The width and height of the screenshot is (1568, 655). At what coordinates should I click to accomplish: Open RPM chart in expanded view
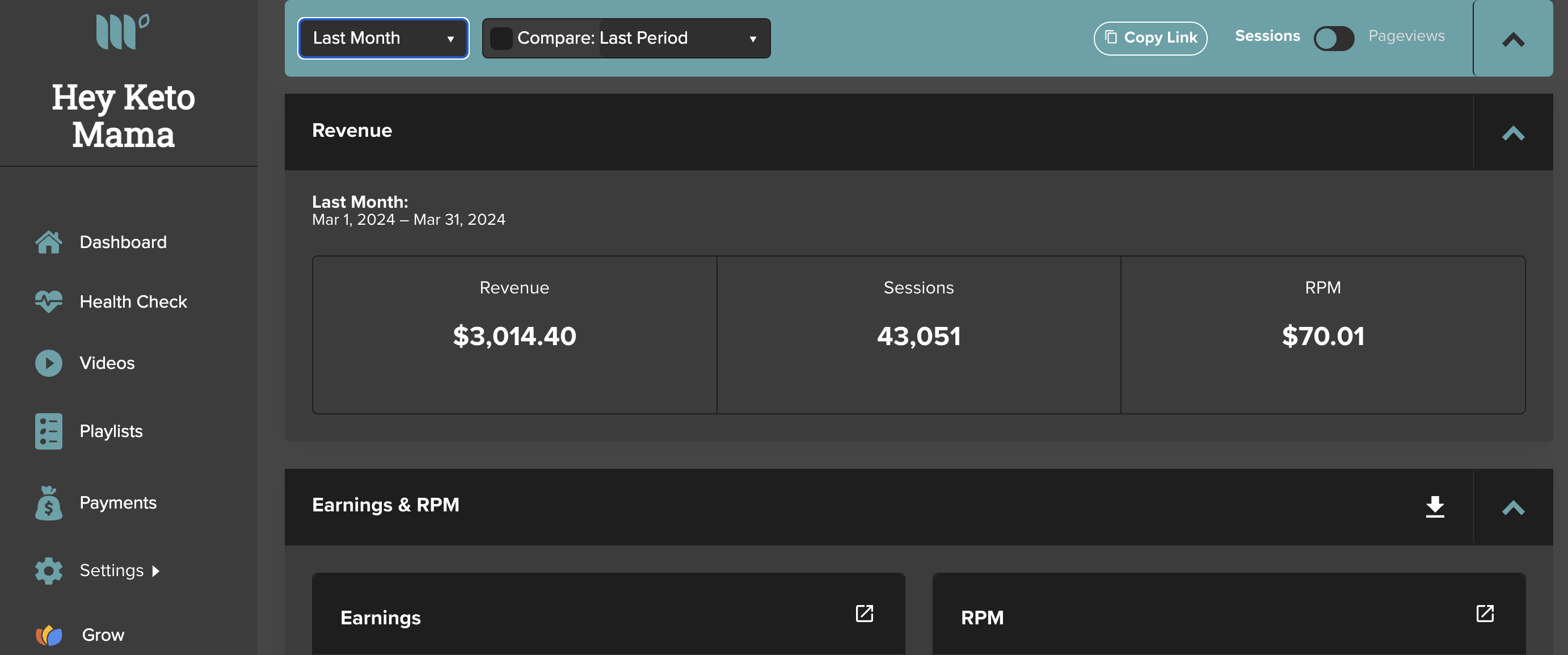coord(1485,613)
